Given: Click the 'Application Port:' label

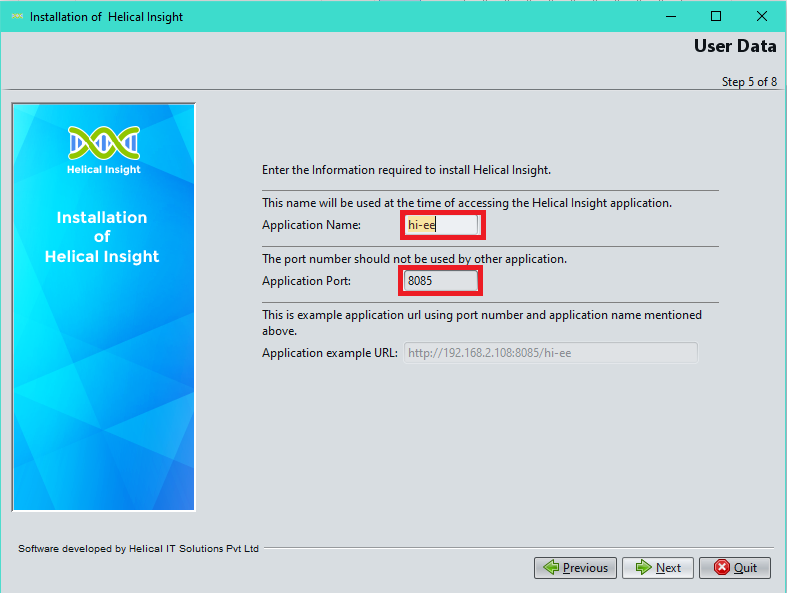Looking at the screenshot, I should 306,281.
